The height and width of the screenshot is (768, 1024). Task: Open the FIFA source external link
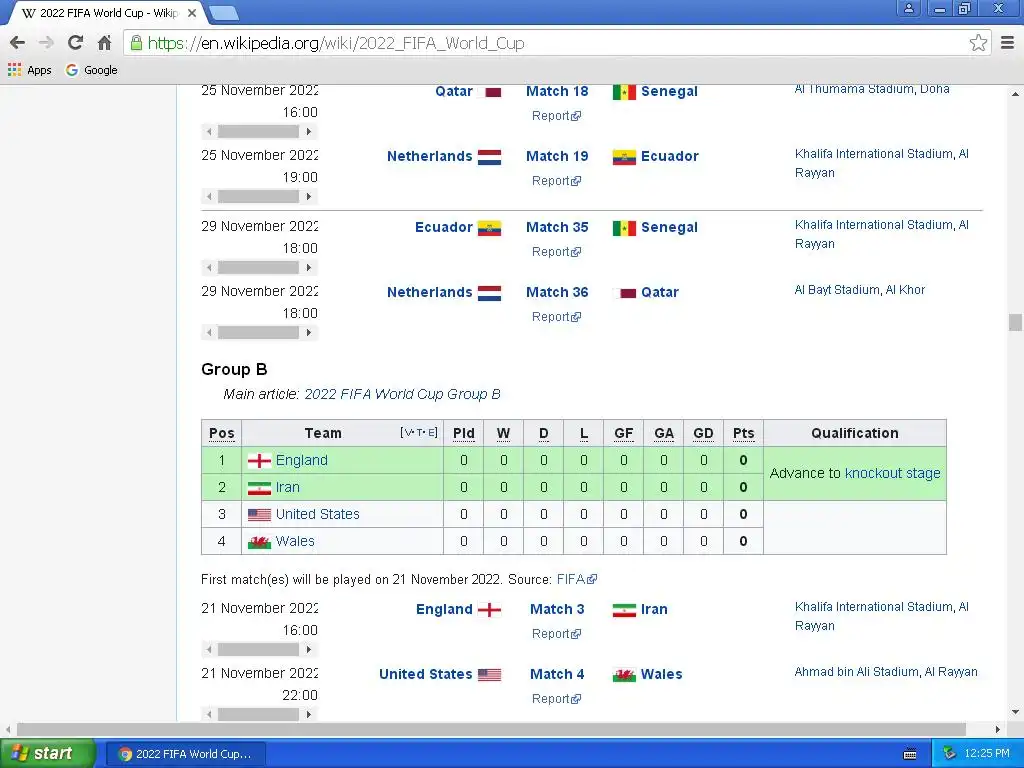click(577, 579)
